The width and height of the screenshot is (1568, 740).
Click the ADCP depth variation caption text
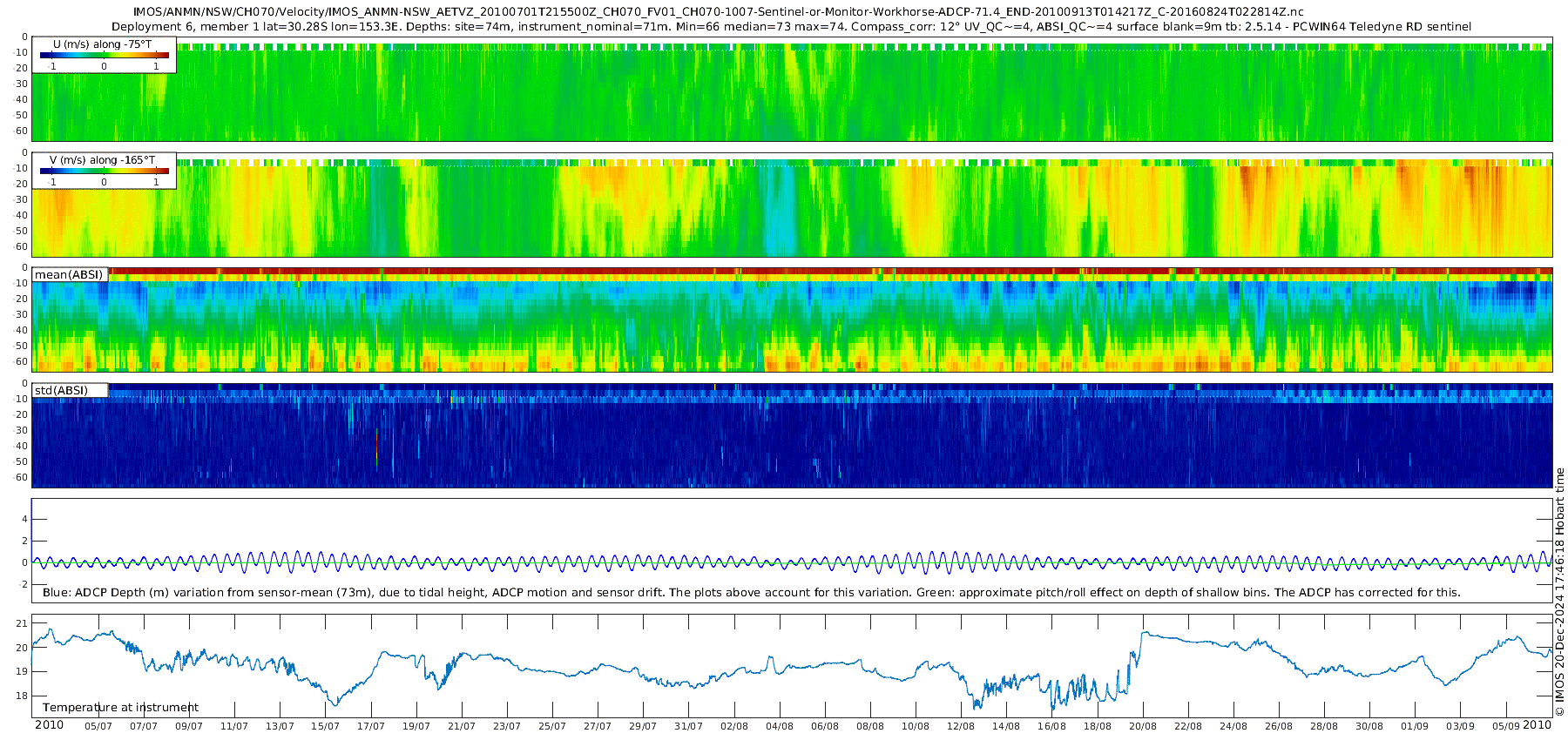coord(751,592)
